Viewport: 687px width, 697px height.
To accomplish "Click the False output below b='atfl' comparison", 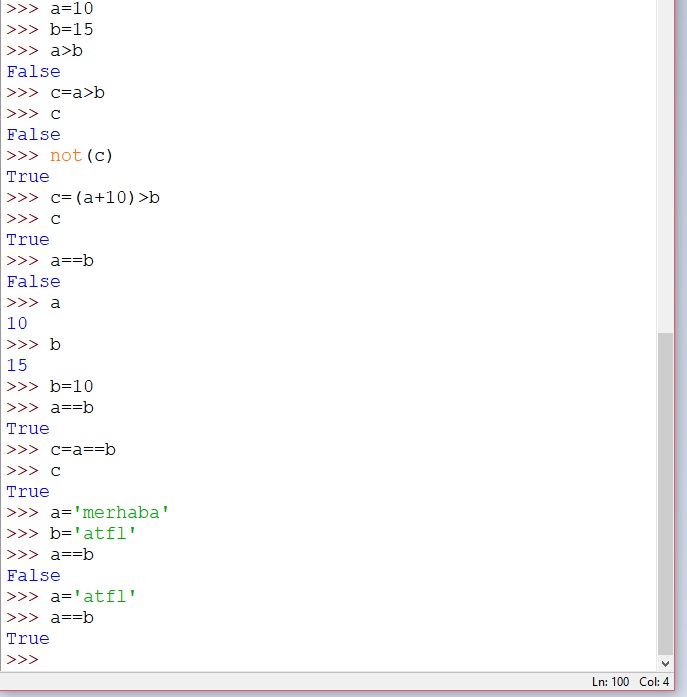I will pyautogui.click(x=33, y=576).
